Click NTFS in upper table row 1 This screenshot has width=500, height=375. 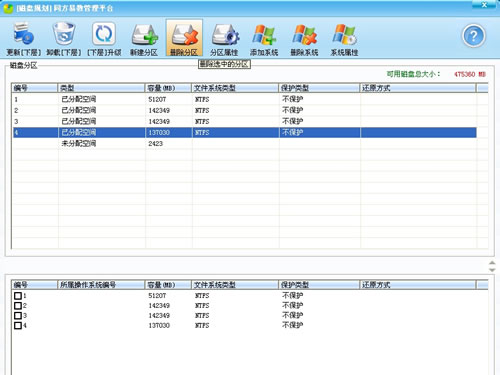tap(202, 99)
